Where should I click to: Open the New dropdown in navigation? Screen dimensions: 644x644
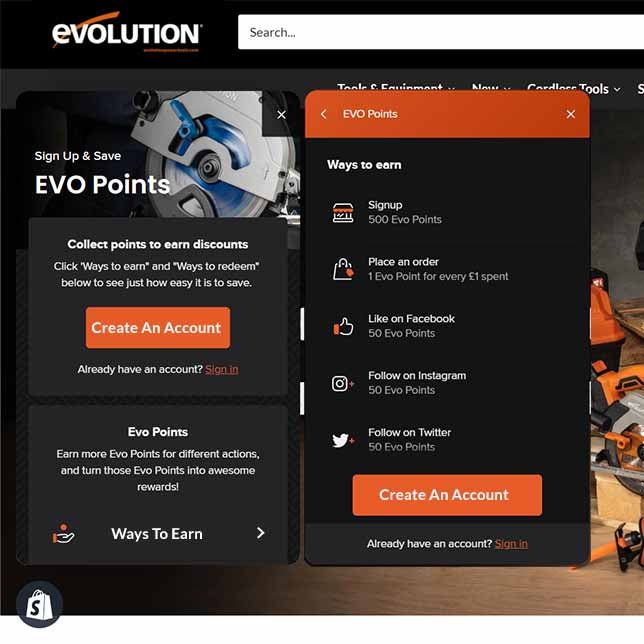pyautogui.click(x=491, y=87)
